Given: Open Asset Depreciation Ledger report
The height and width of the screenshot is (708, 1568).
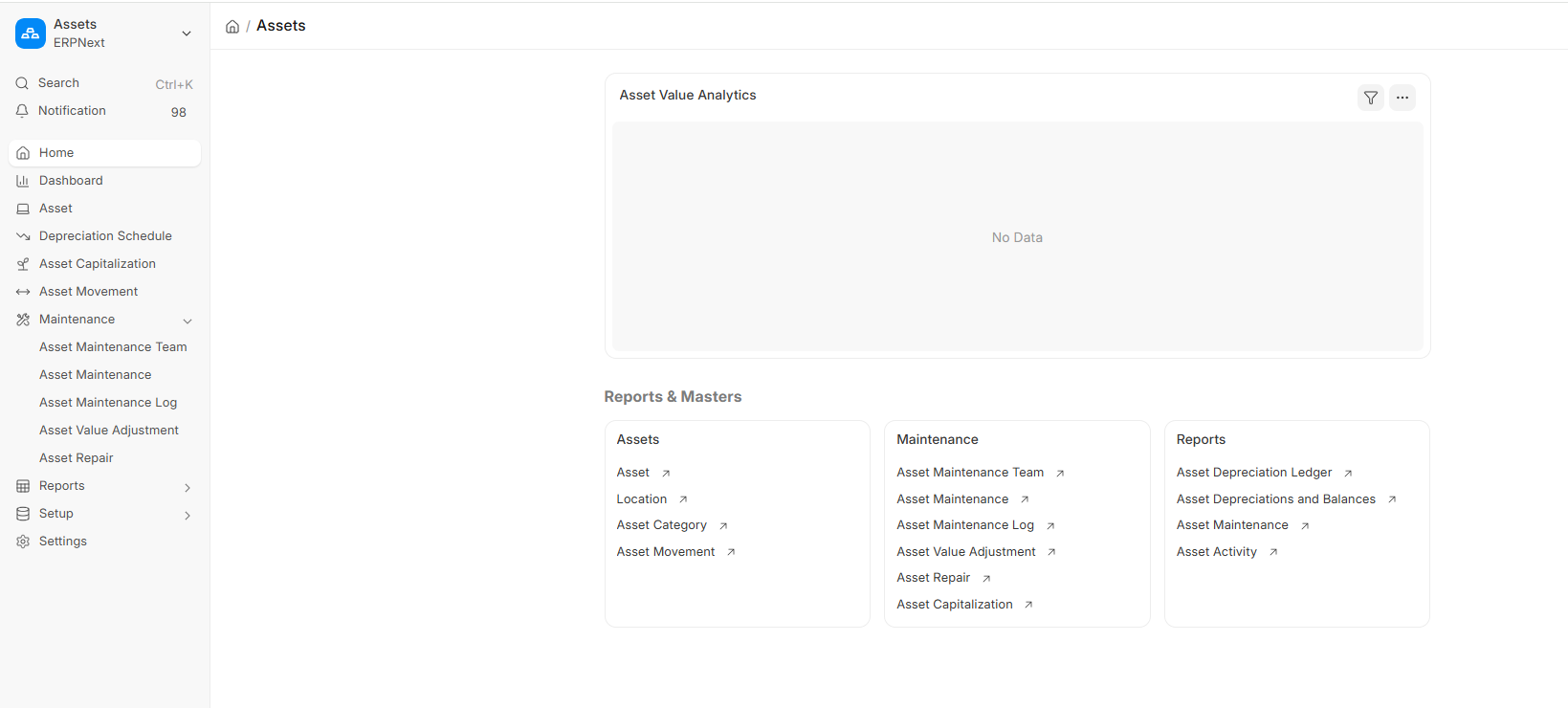Looking at the screenshot, I should 1254,473.
